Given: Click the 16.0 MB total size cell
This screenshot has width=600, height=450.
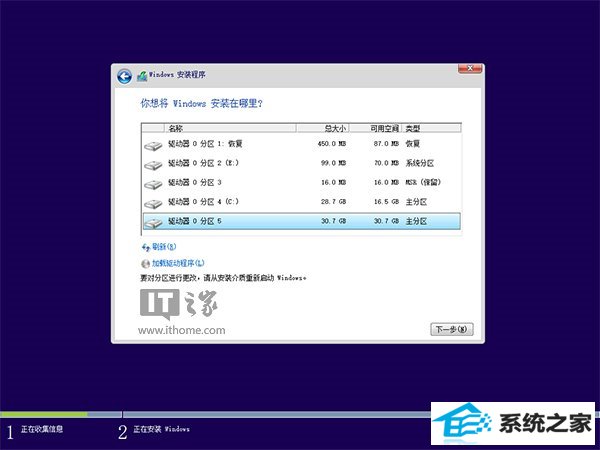Looking at the screenshot, I should tap(333, 183).
